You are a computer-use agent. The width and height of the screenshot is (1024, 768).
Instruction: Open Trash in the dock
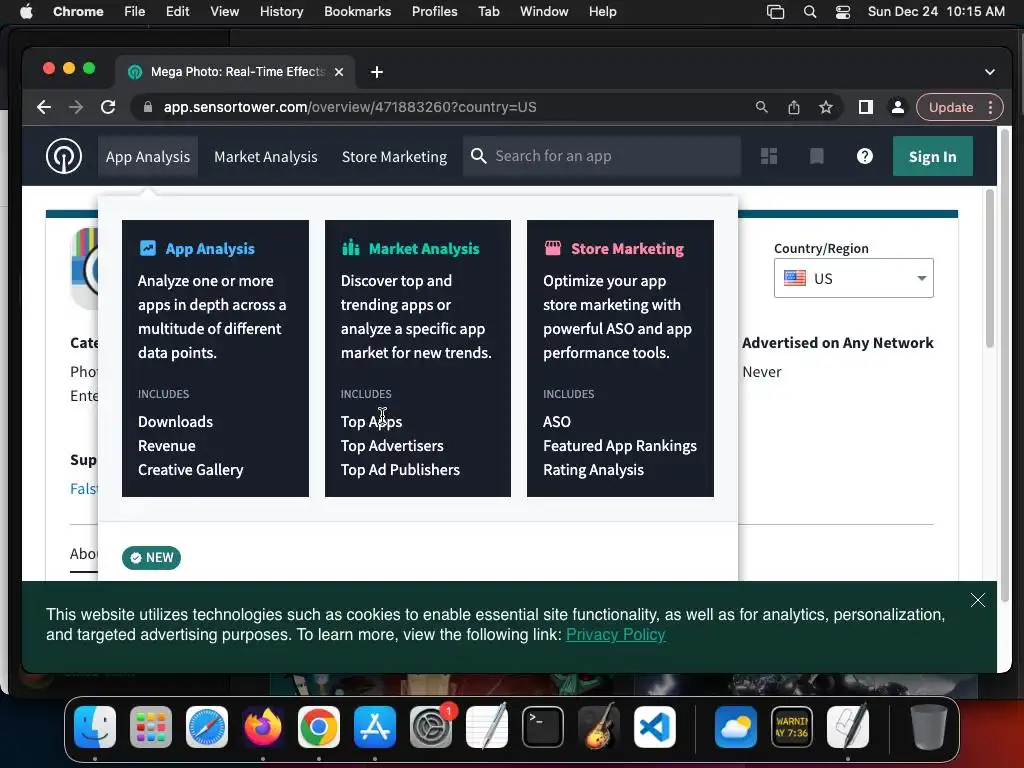(x=929, y=727)
